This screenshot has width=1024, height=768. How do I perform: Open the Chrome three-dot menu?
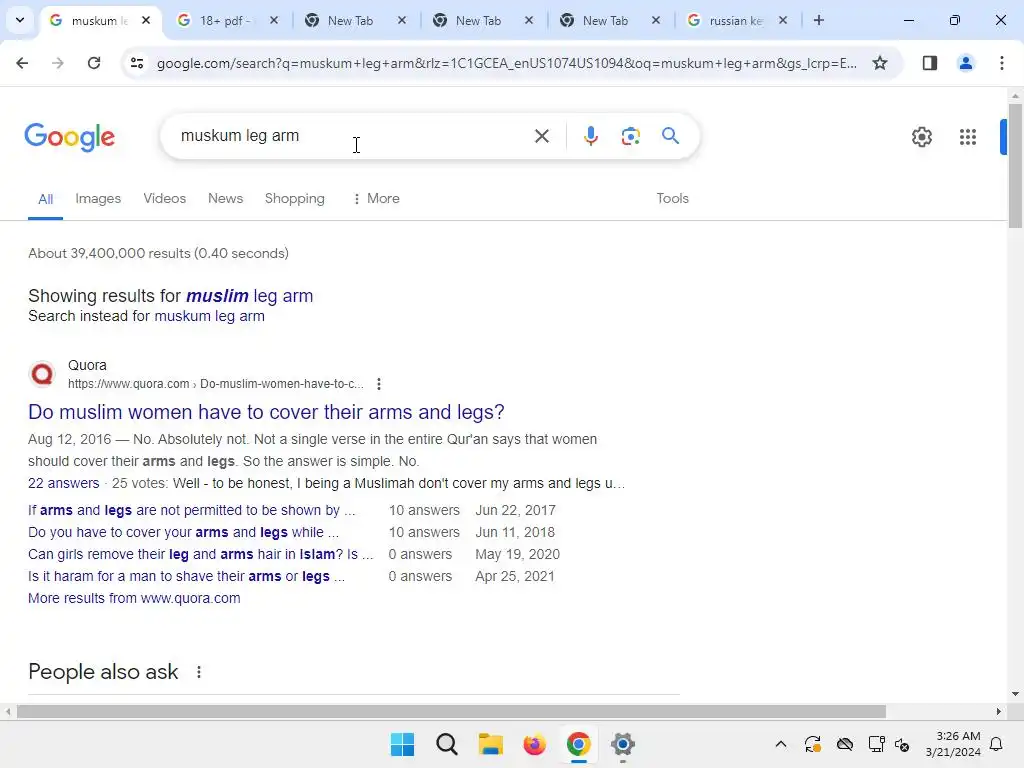pos(1001,63)
